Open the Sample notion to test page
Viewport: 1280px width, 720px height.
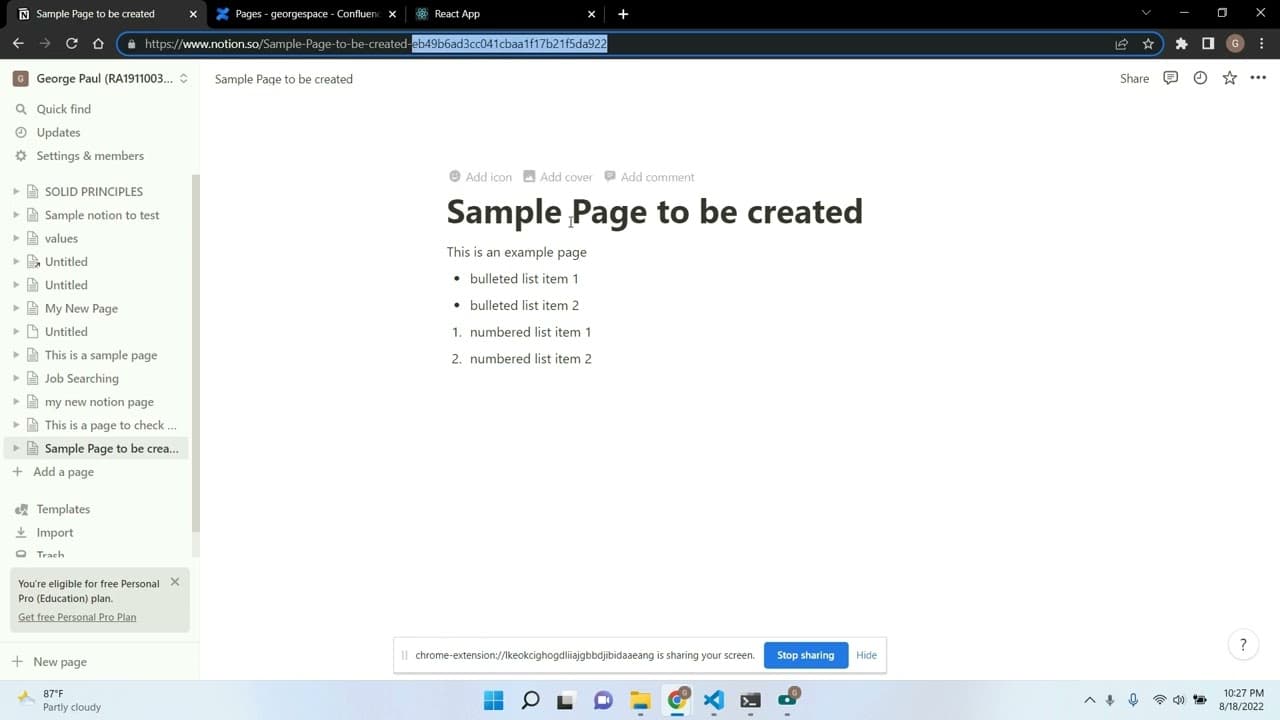coord(102,215)
